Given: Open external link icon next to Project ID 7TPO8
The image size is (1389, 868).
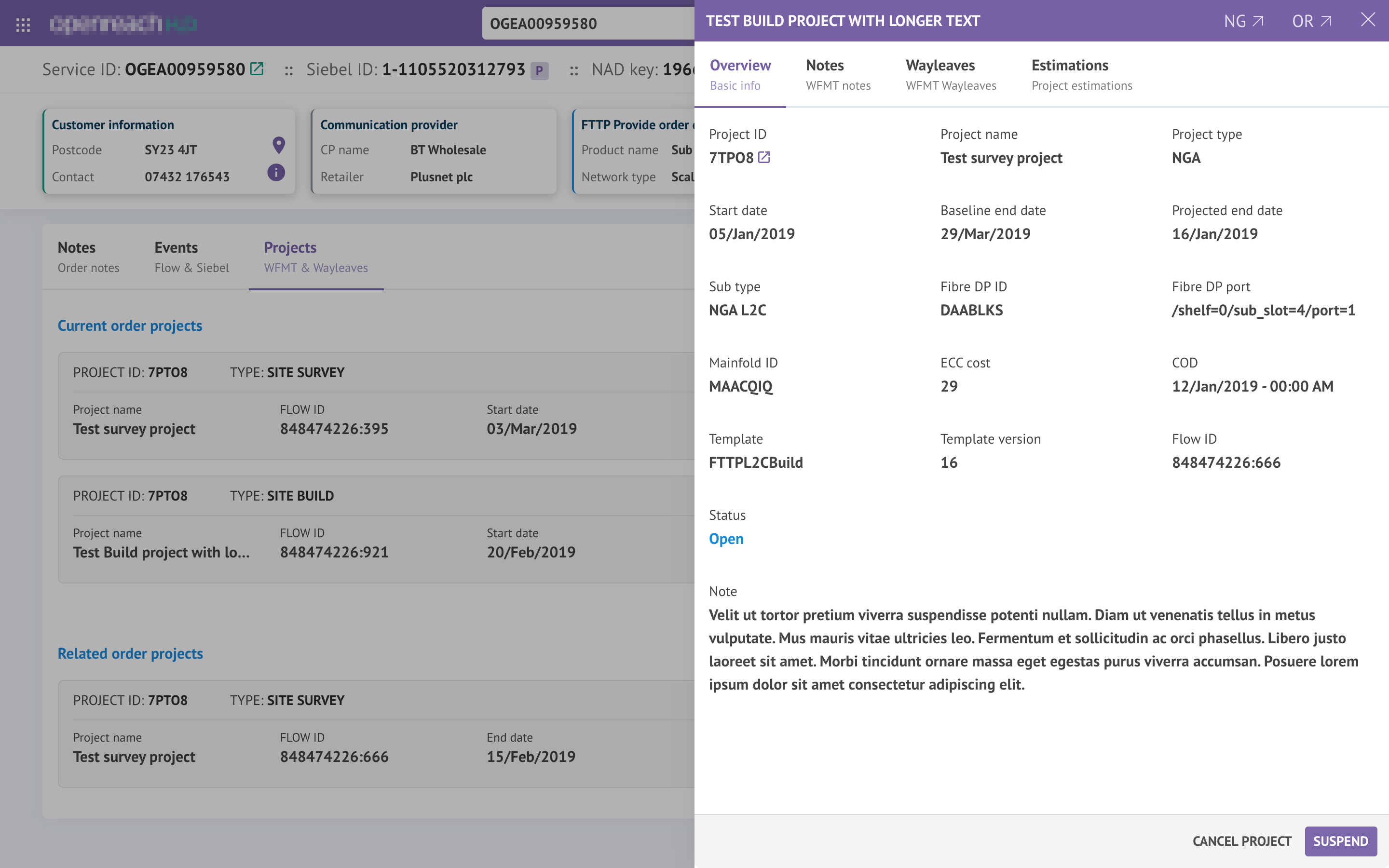Looking at the screenshot, I should tap(764, 157).
